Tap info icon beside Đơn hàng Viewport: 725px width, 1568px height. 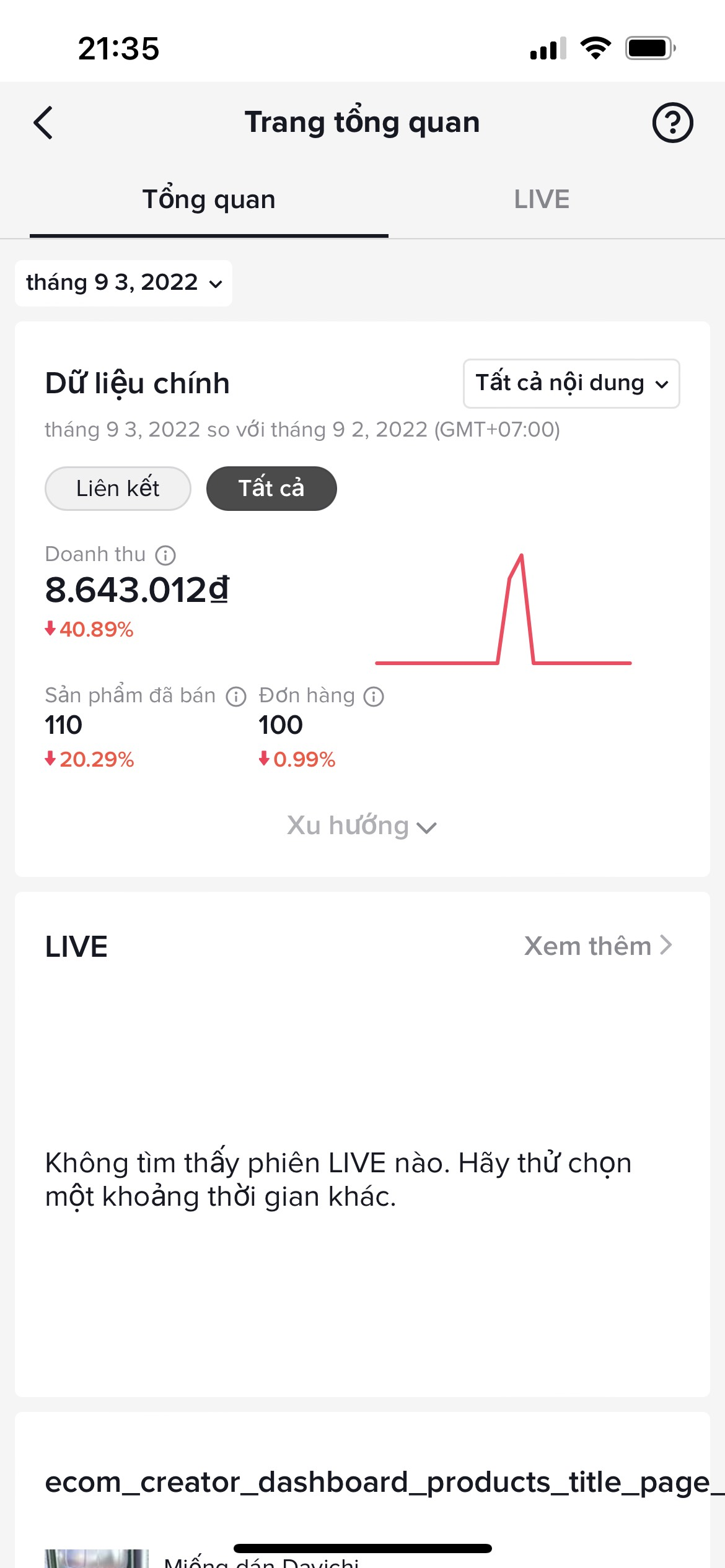[374, 696]
